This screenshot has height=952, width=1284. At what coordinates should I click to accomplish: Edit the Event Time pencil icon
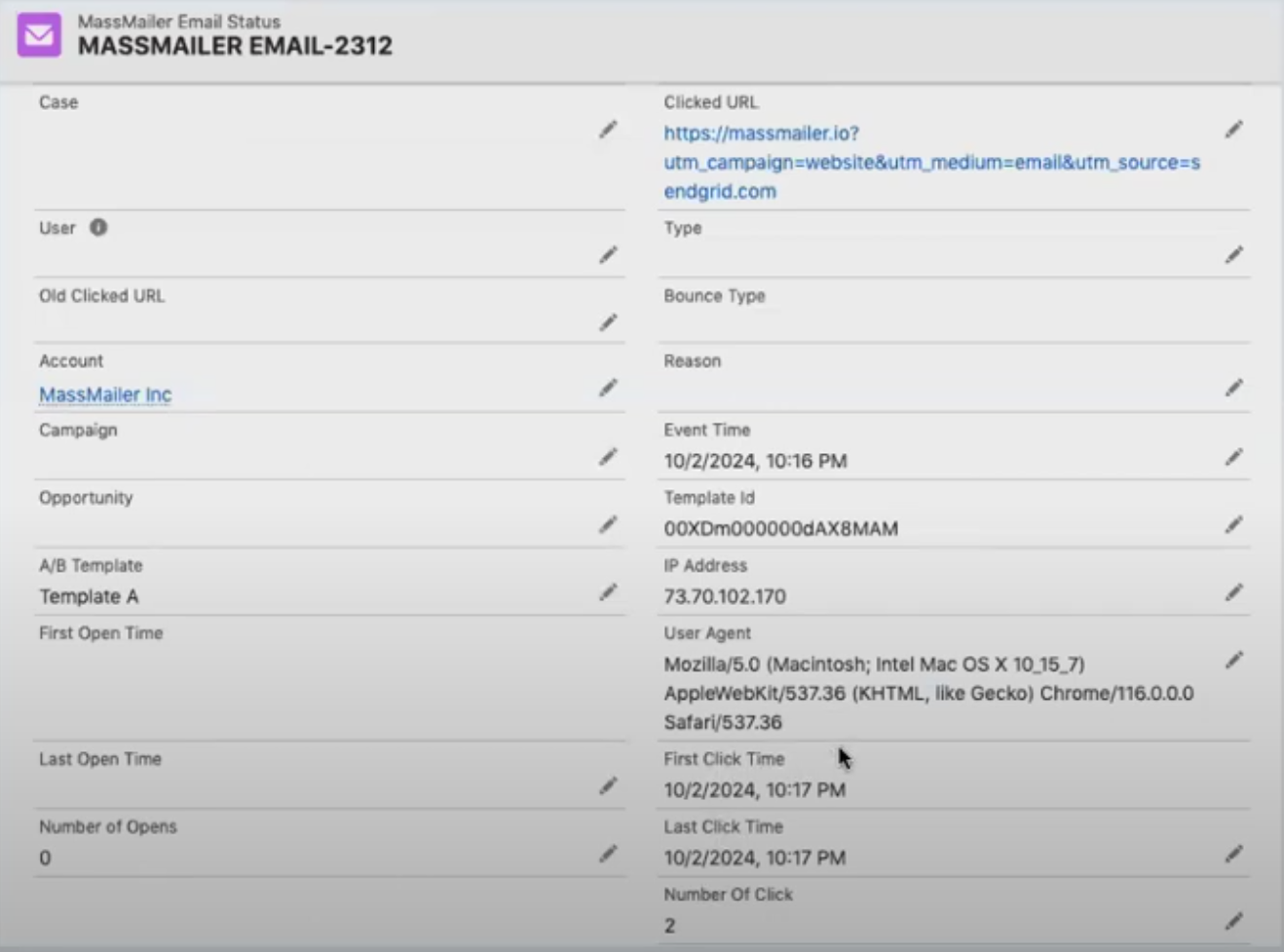tap(1233, 457)
